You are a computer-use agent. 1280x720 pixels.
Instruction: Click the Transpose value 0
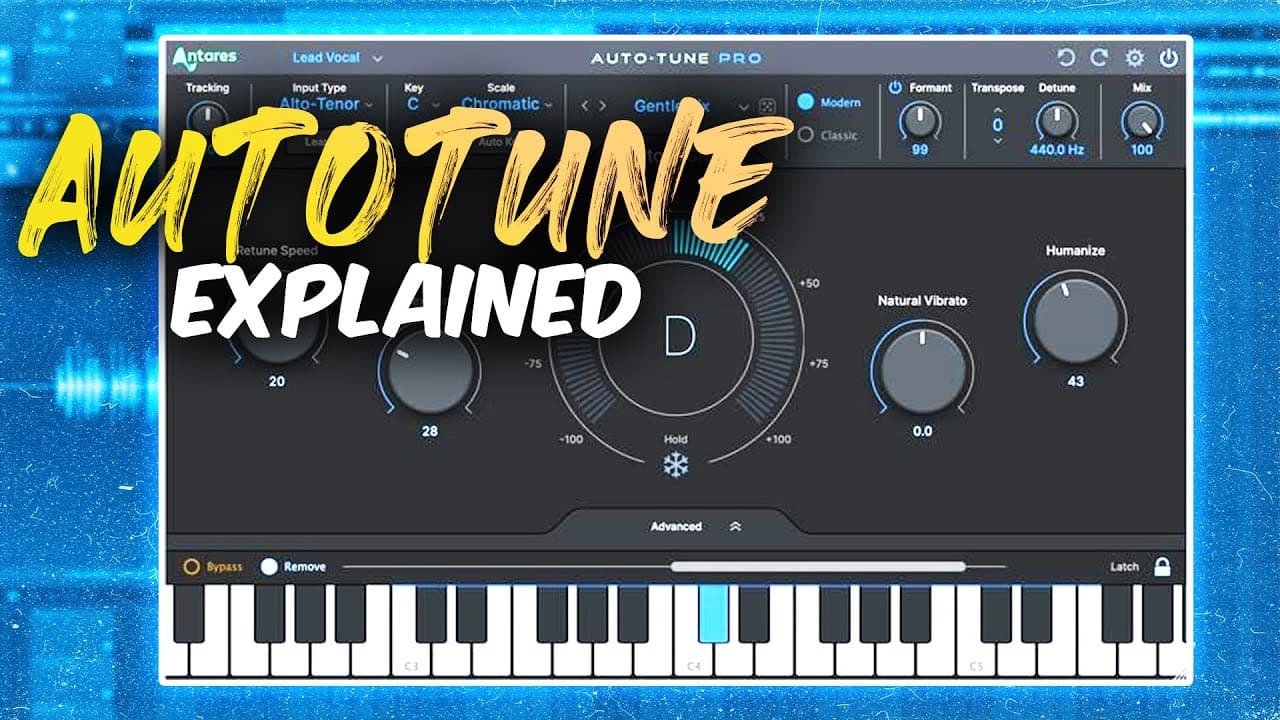(x=997, y=125)
